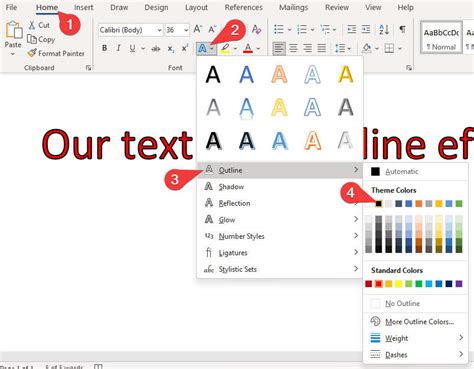This screenshot has height=369, width=474.
Task: Toggle Show/Hide paragraph marks
Action: coord(403,29)
